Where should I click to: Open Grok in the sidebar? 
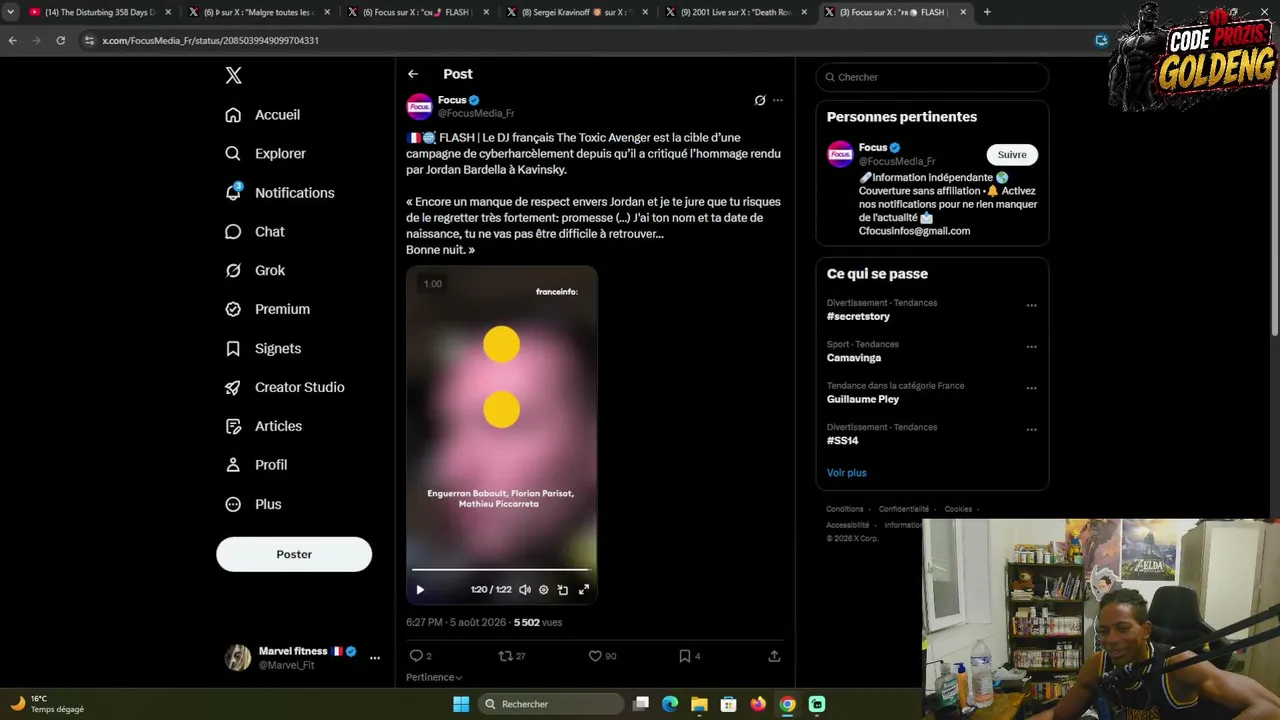(256, 271)
